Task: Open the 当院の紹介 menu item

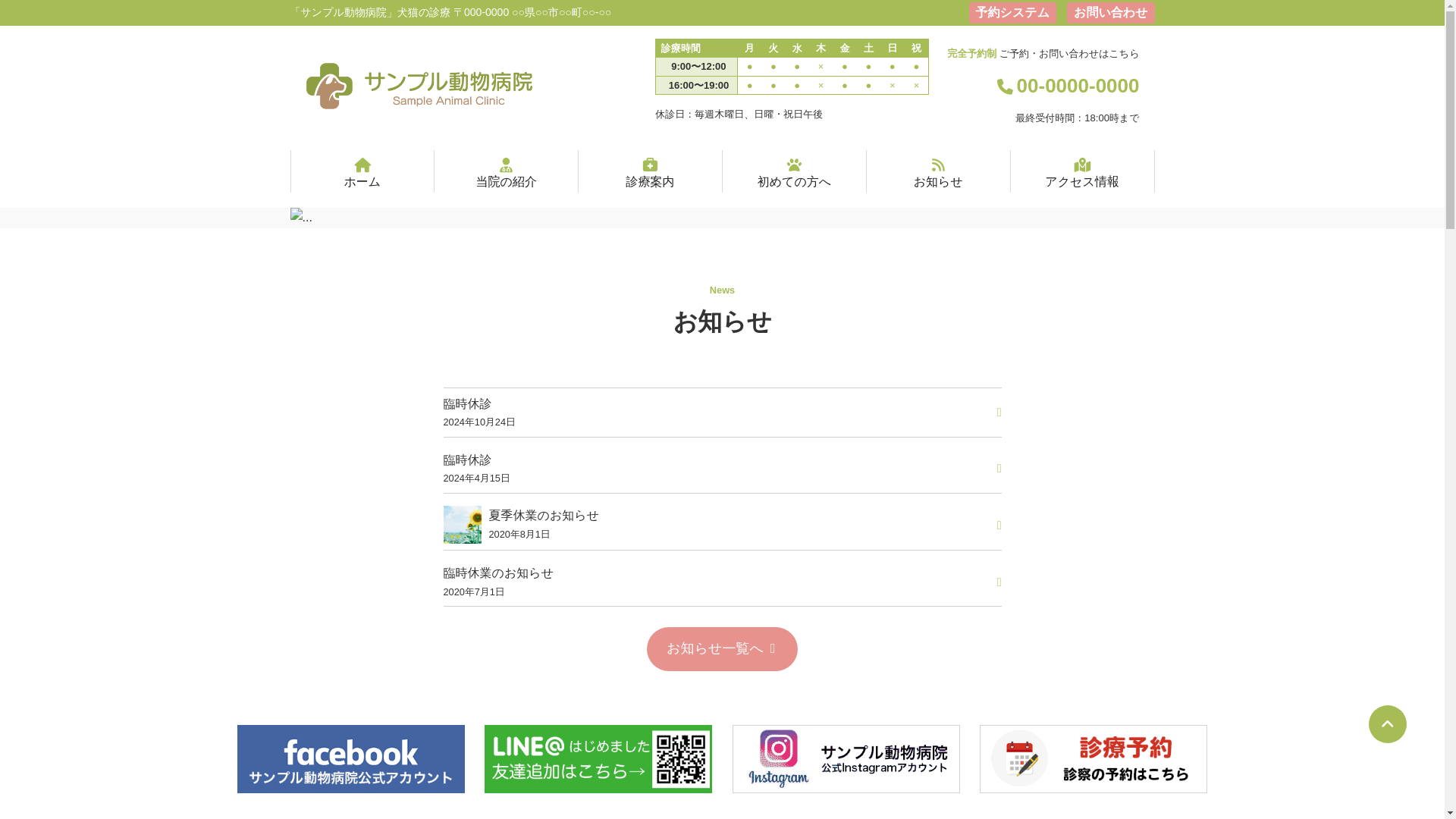Action: (506, 171)
